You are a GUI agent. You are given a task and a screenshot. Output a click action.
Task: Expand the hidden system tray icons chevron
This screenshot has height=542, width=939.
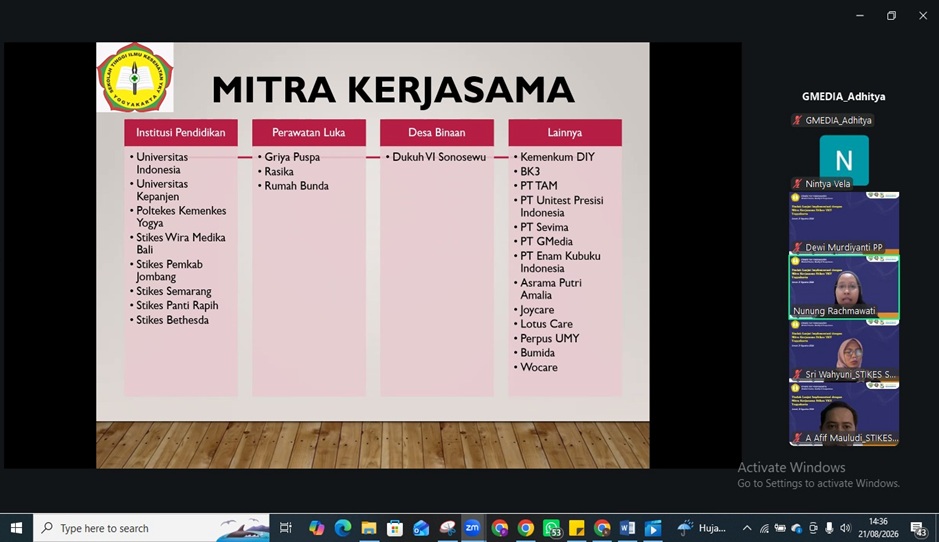(747, 528)
